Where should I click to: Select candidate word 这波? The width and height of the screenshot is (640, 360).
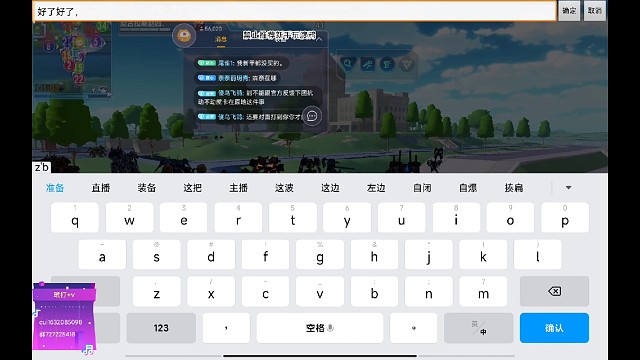[x=284, y=188]
